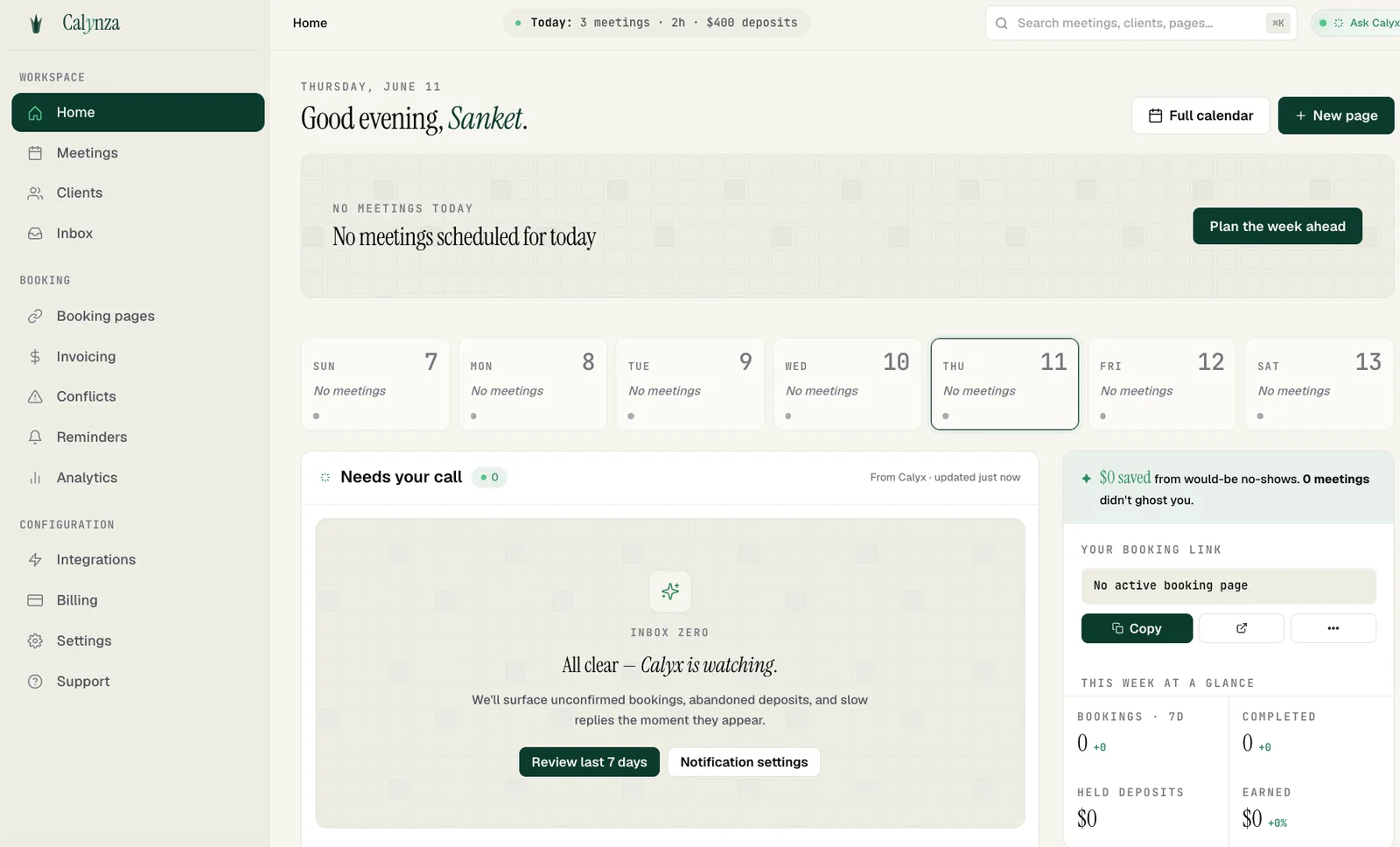Select the Sat 13 day card
Image resolution: width=1400 pixels, height=847 pixels.
point(1319,384)
